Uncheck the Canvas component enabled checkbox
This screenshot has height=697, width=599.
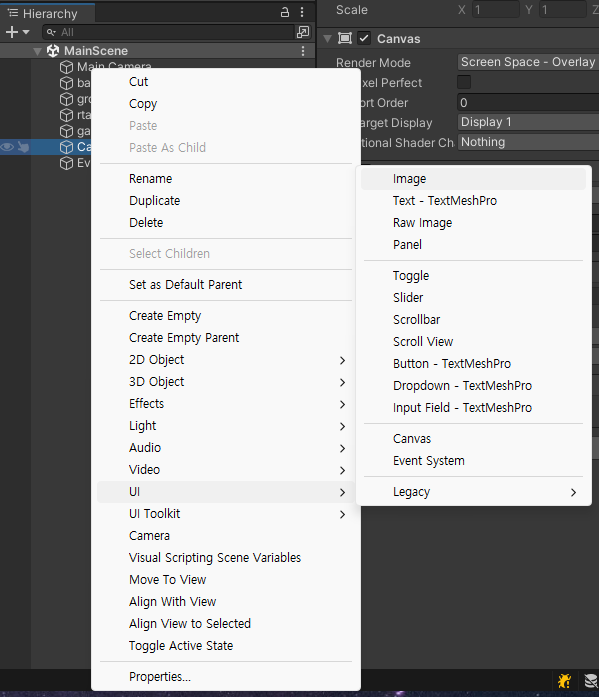[x=364, y=38]
